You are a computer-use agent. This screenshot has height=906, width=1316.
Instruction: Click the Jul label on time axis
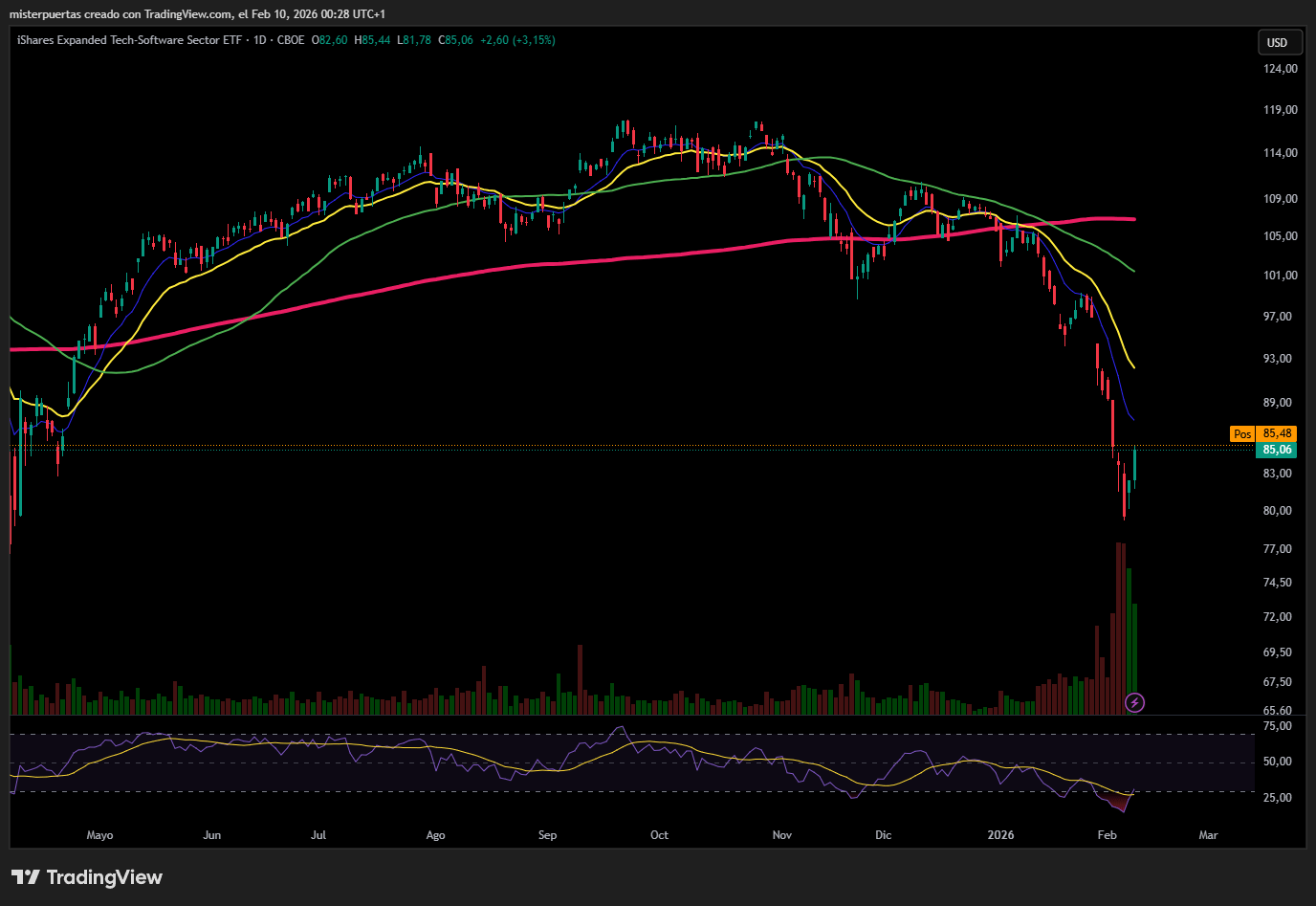pyautogui.click(x=318, y=835)
